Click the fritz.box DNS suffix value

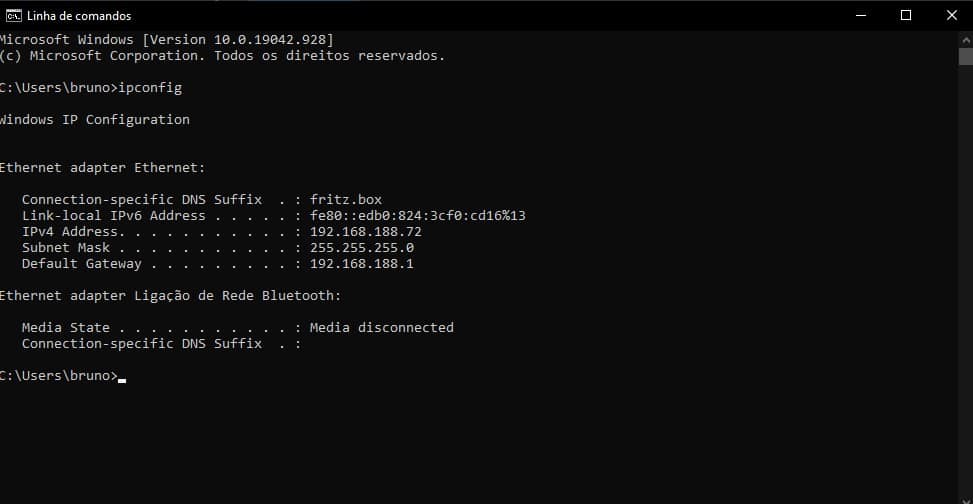pyautogui.click(x=345, y=199)
